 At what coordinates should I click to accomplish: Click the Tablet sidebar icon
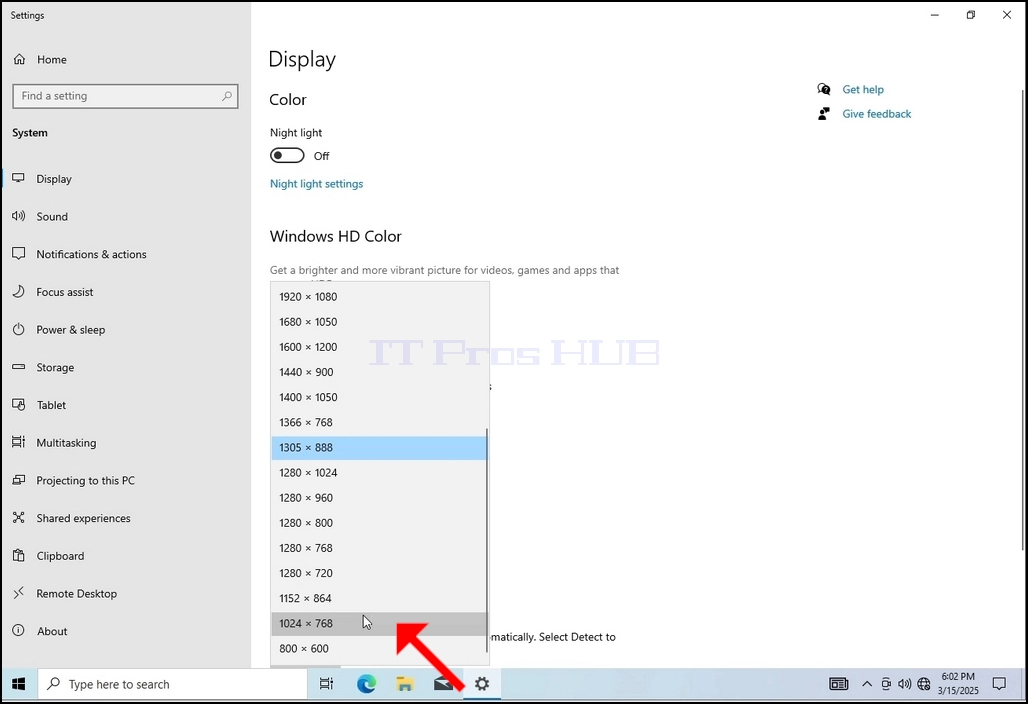19,404
